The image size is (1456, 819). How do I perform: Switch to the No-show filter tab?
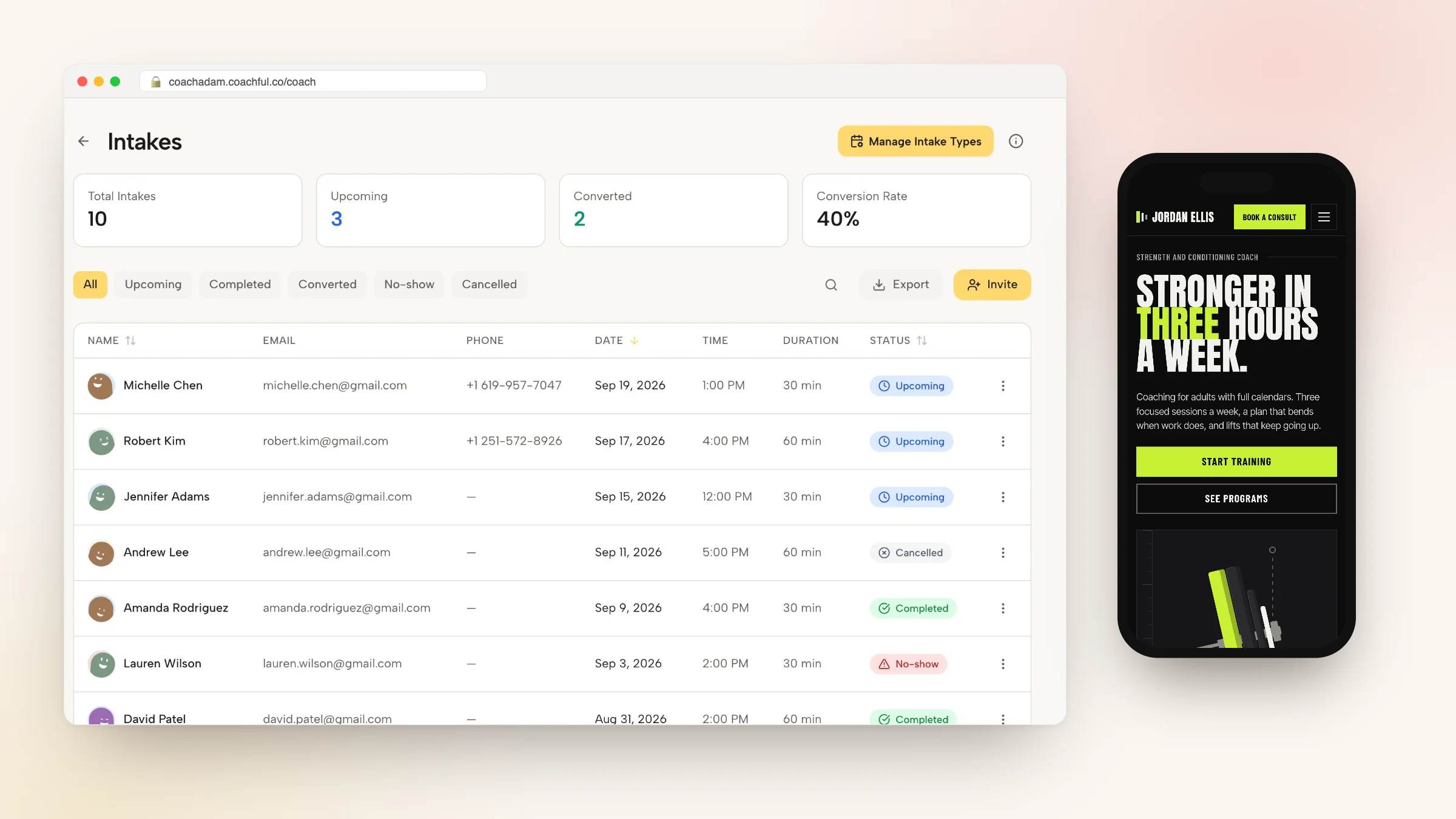point(409,285)
